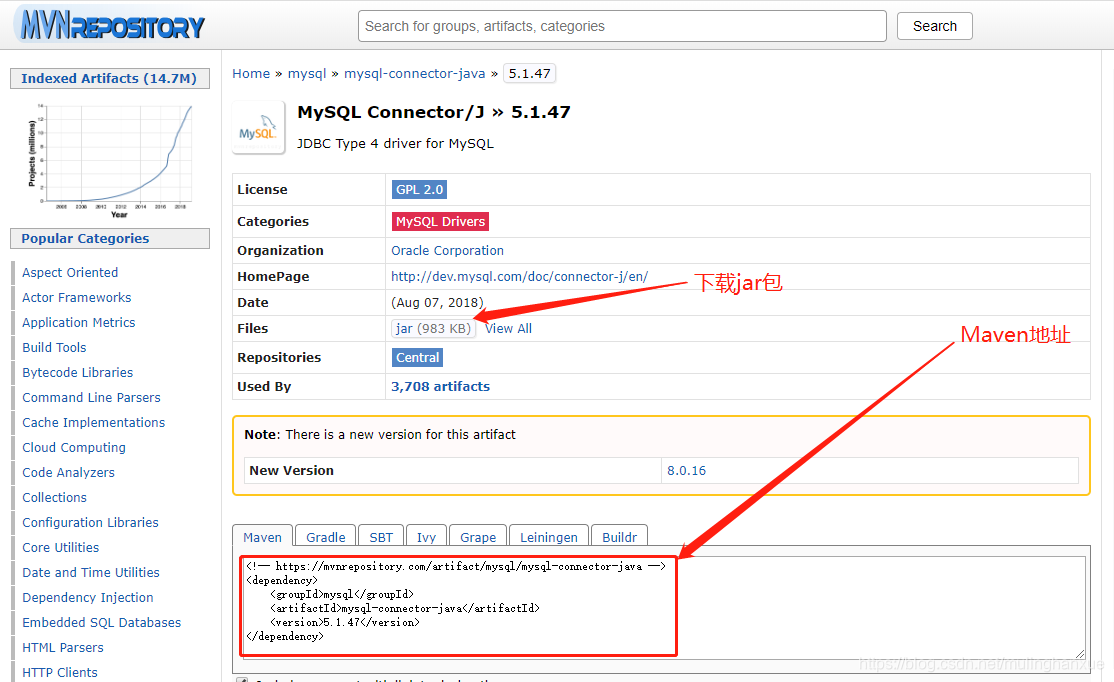Click the Popular Categories header
Viewport: 1114px width, 682px height.
[109, 239]
